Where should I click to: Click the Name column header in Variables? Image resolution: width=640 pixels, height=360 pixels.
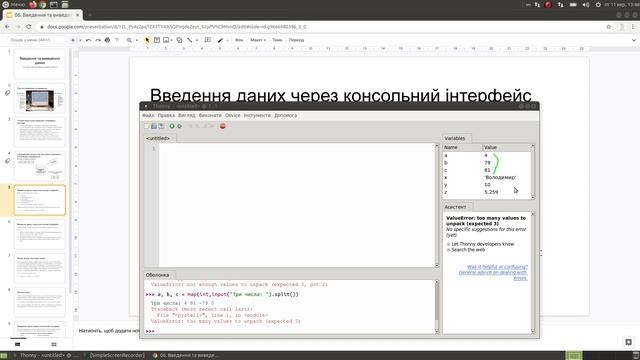[x=462, y=147]
